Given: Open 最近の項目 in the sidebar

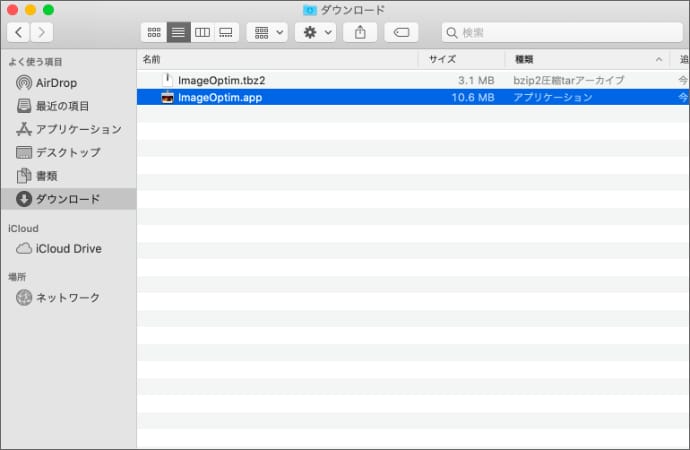Looking at the screenshot, I should point(62,106).
